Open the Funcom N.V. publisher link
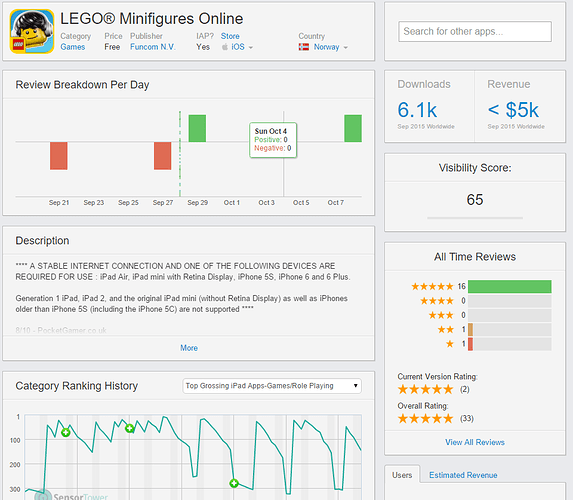Screen dimensions: 573x500 click(153, 47)
